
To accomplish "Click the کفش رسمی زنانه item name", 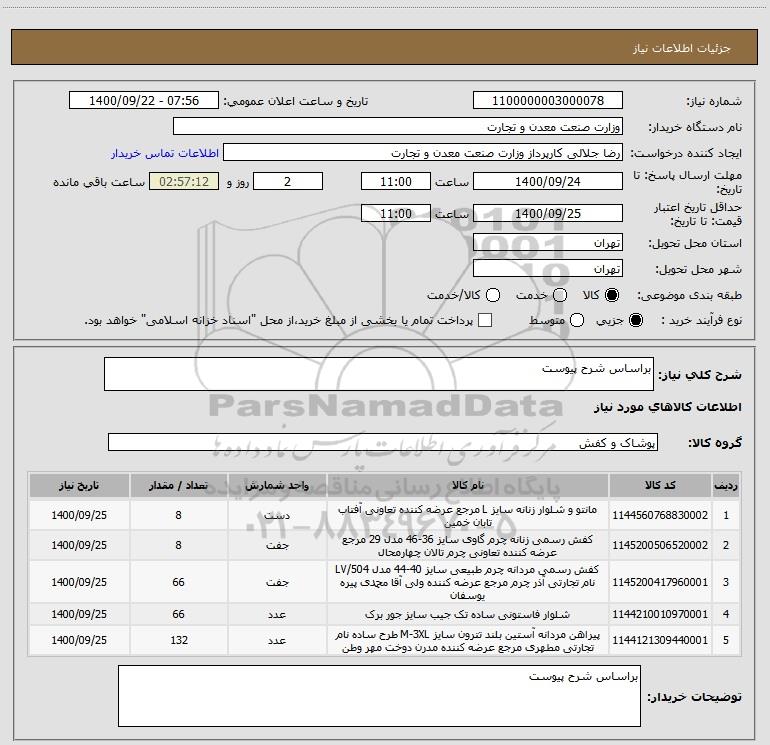I will 468,546.
